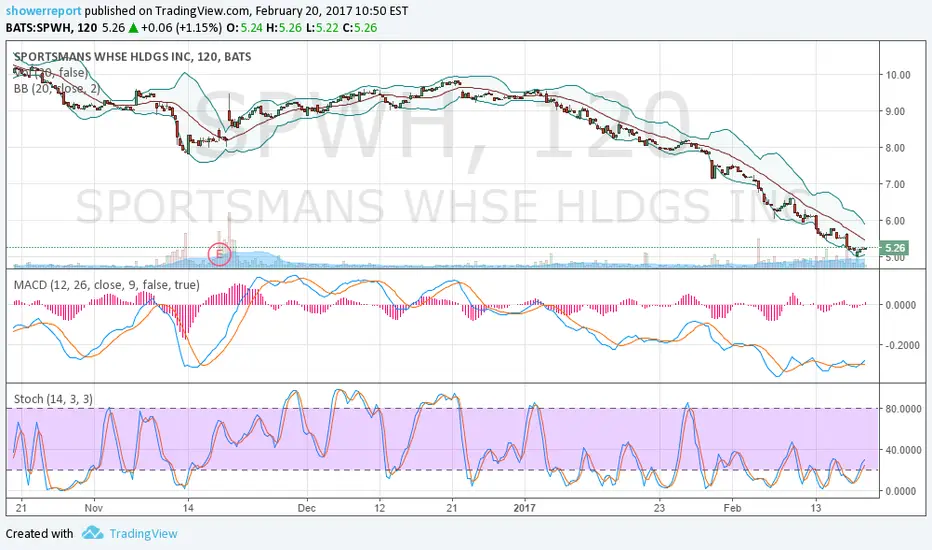Click the 10.00 price axis label
The image size is (932, 550).
pos(898,75)
